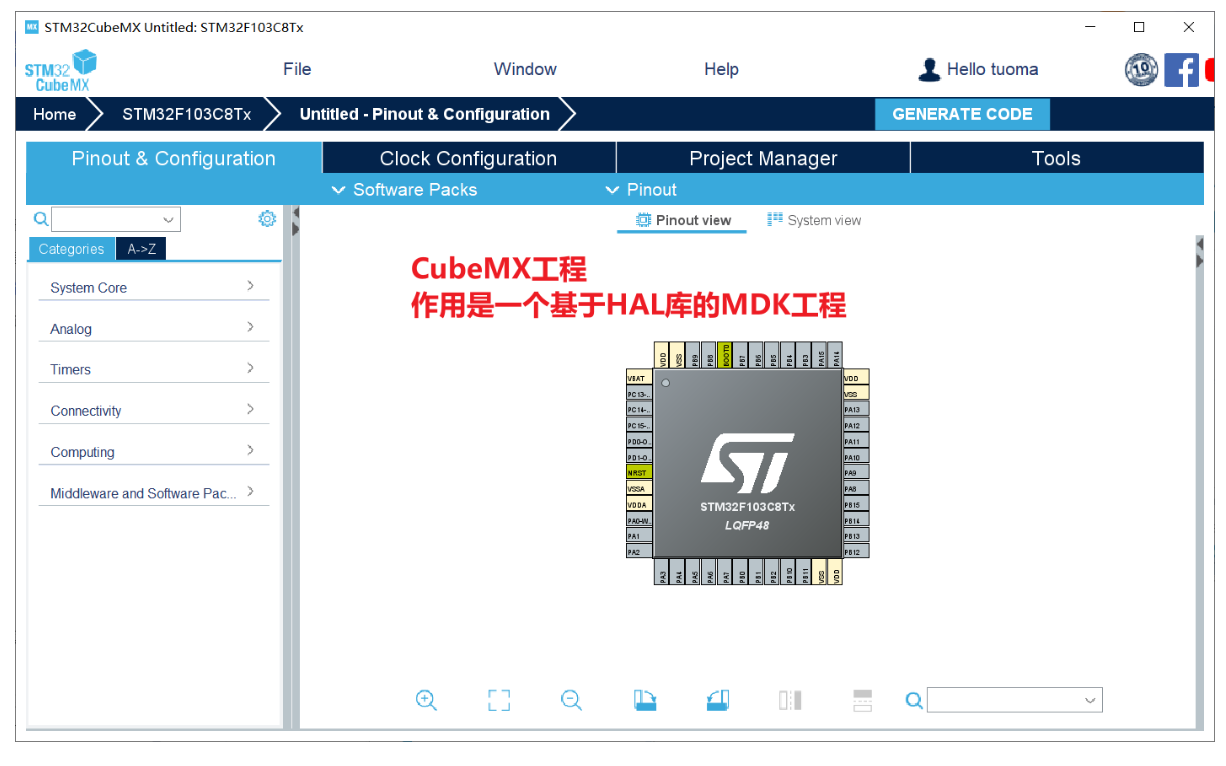Select the Pinout view tab
1226x766 pixels.
683,220
